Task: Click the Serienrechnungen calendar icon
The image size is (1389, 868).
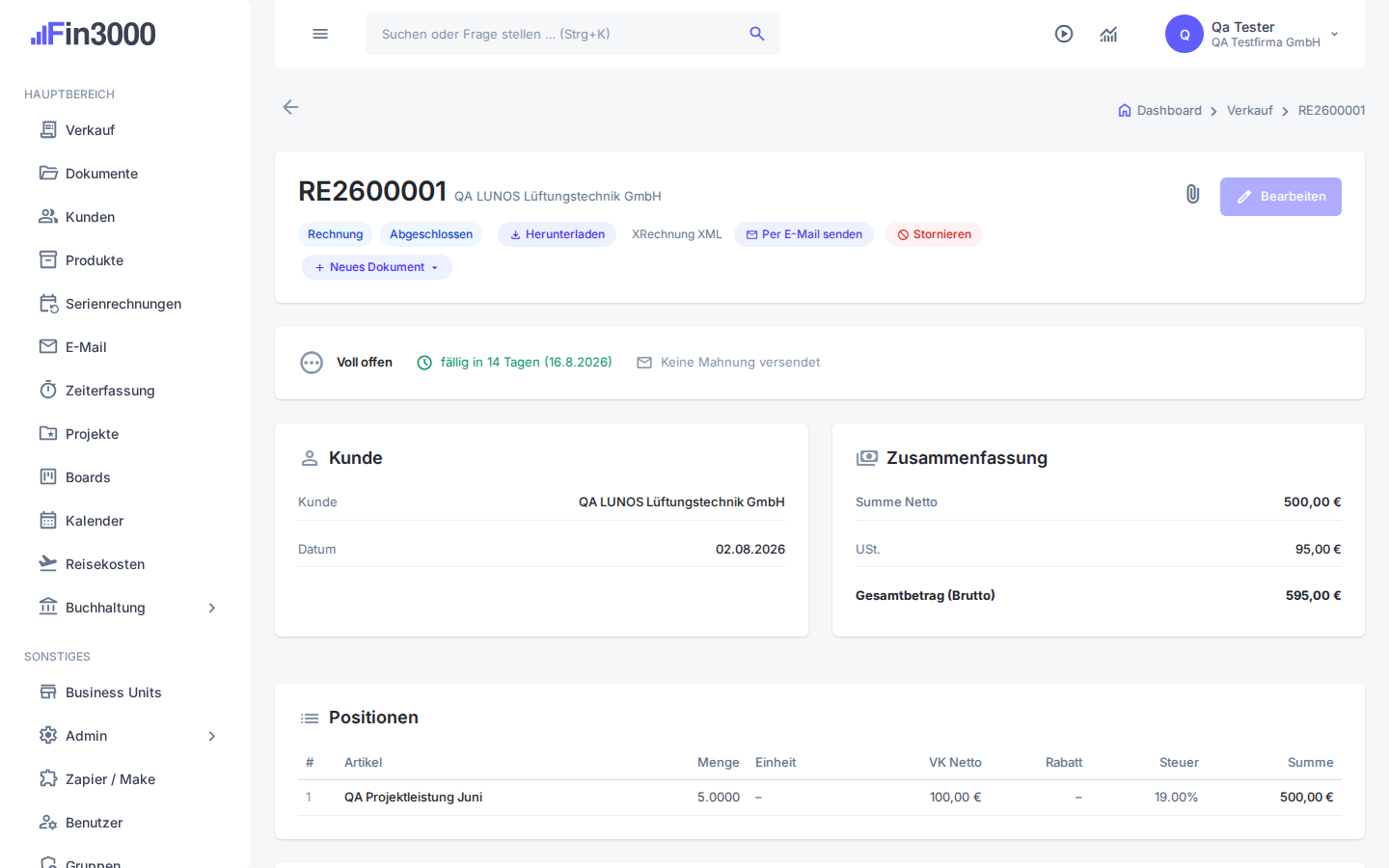Action: [x=48, y=303]
